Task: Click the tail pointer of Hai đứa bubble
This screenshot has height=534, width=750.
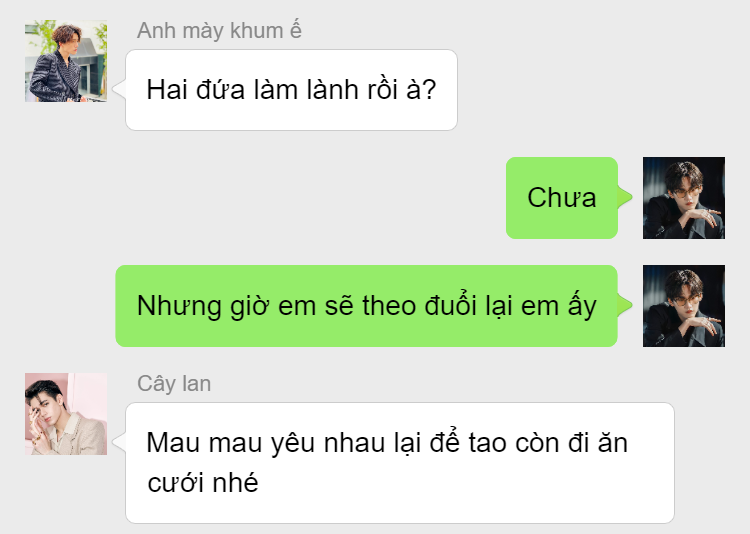Action: point(119,89)
